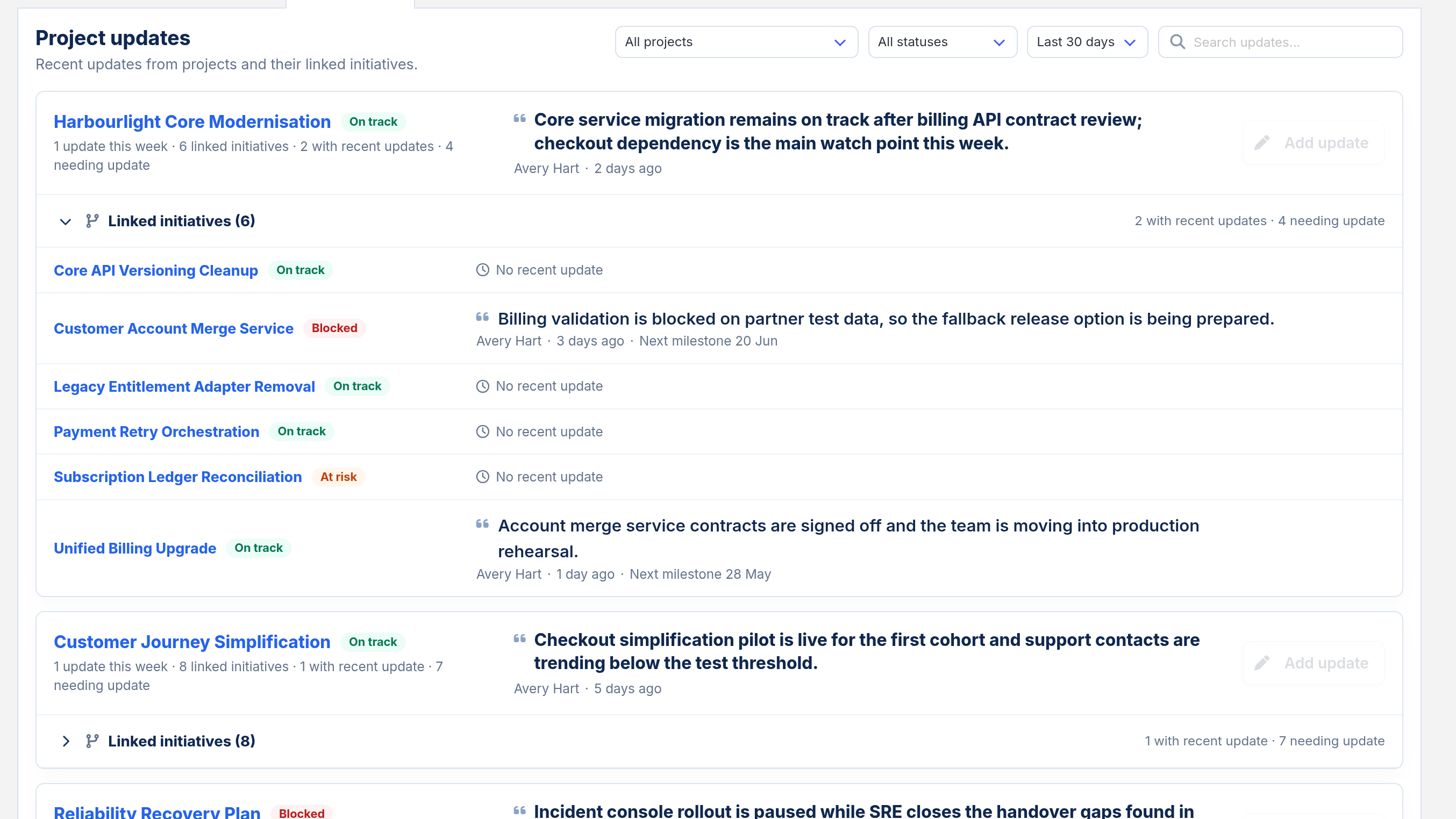
Task: Open Customer Journey Simplification project link
Action: 192,642
